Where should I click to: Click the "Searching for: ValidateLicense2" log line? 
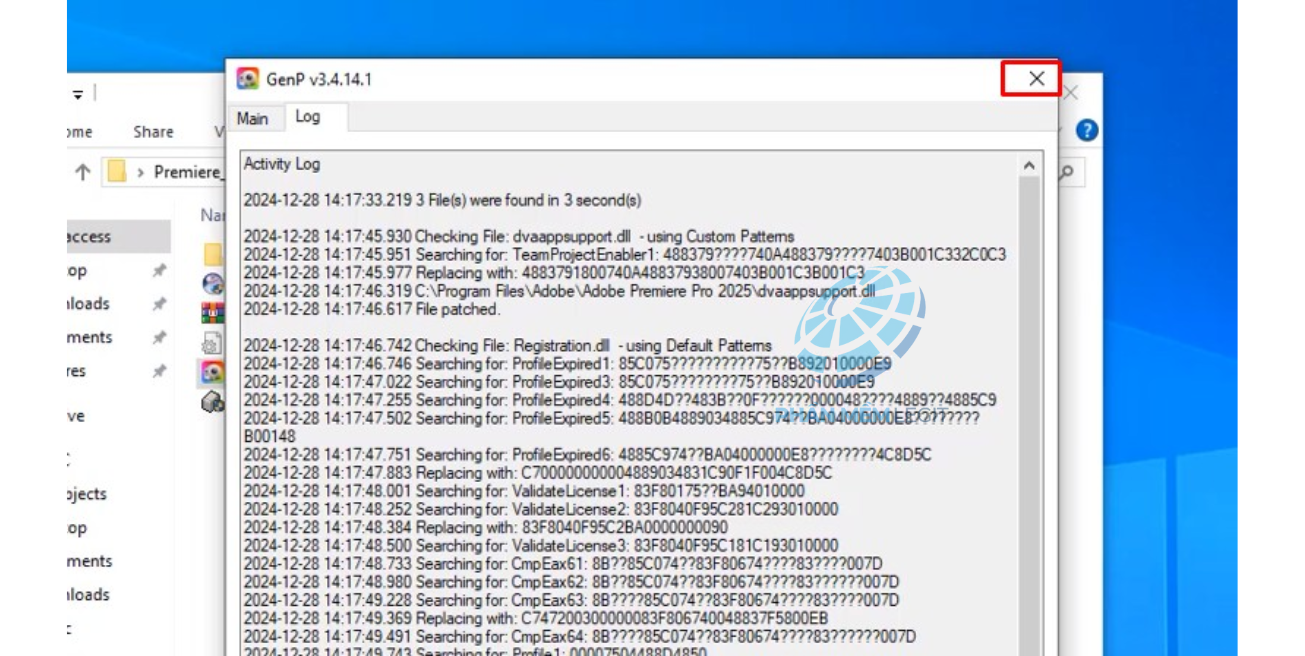pos(541,509)
